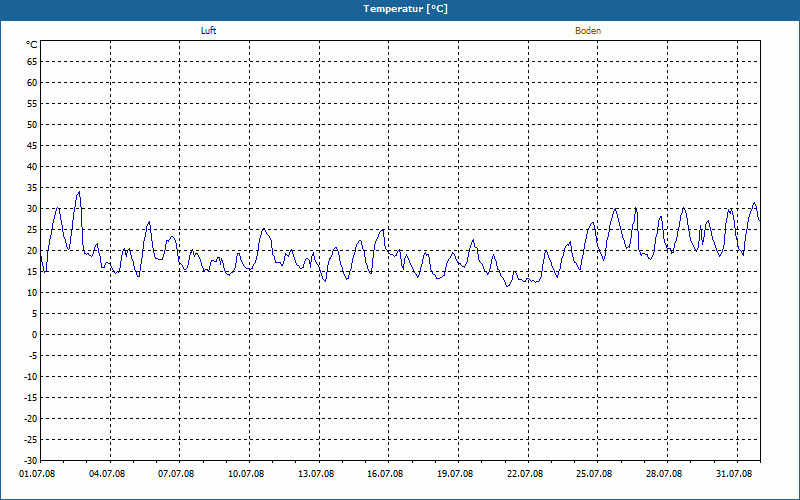
Task: Click the 07.07.08 date label
Action: click(x=176, y=473)
